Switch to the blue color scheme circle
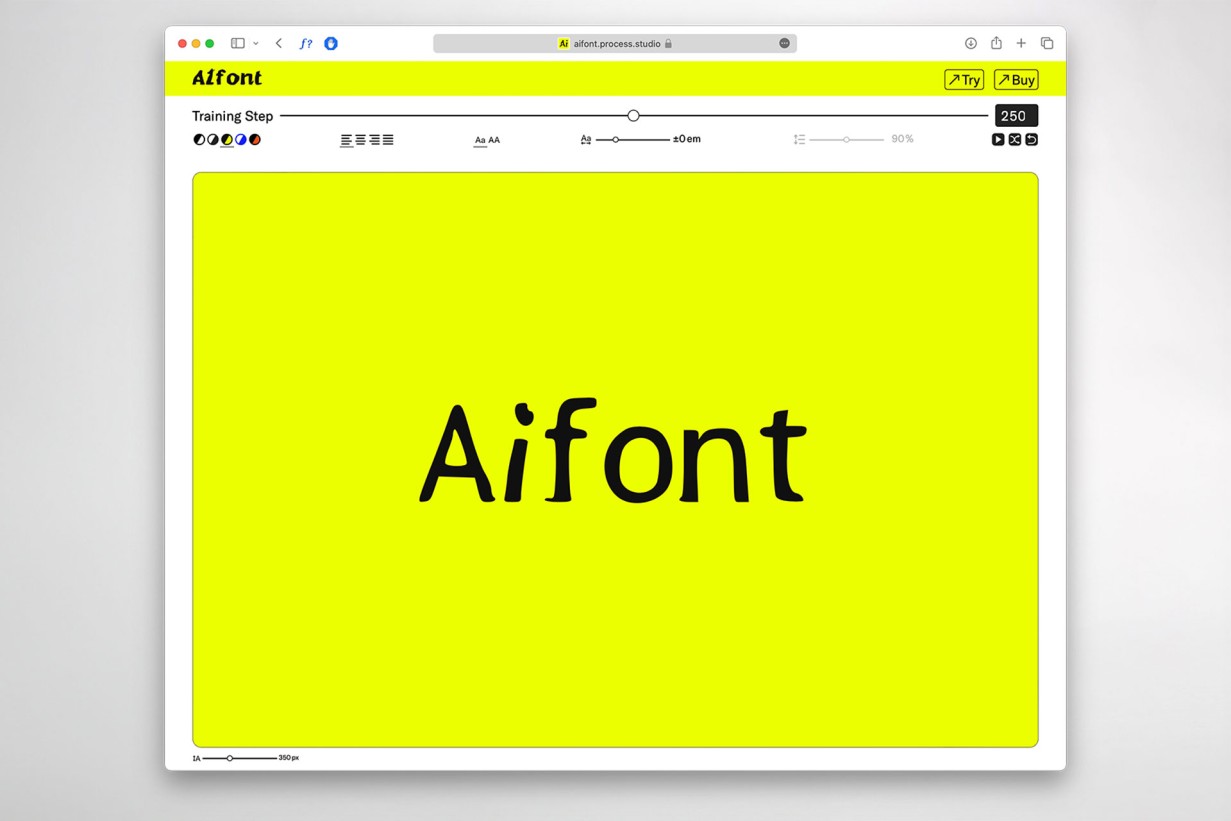 [x=241, y=139]
